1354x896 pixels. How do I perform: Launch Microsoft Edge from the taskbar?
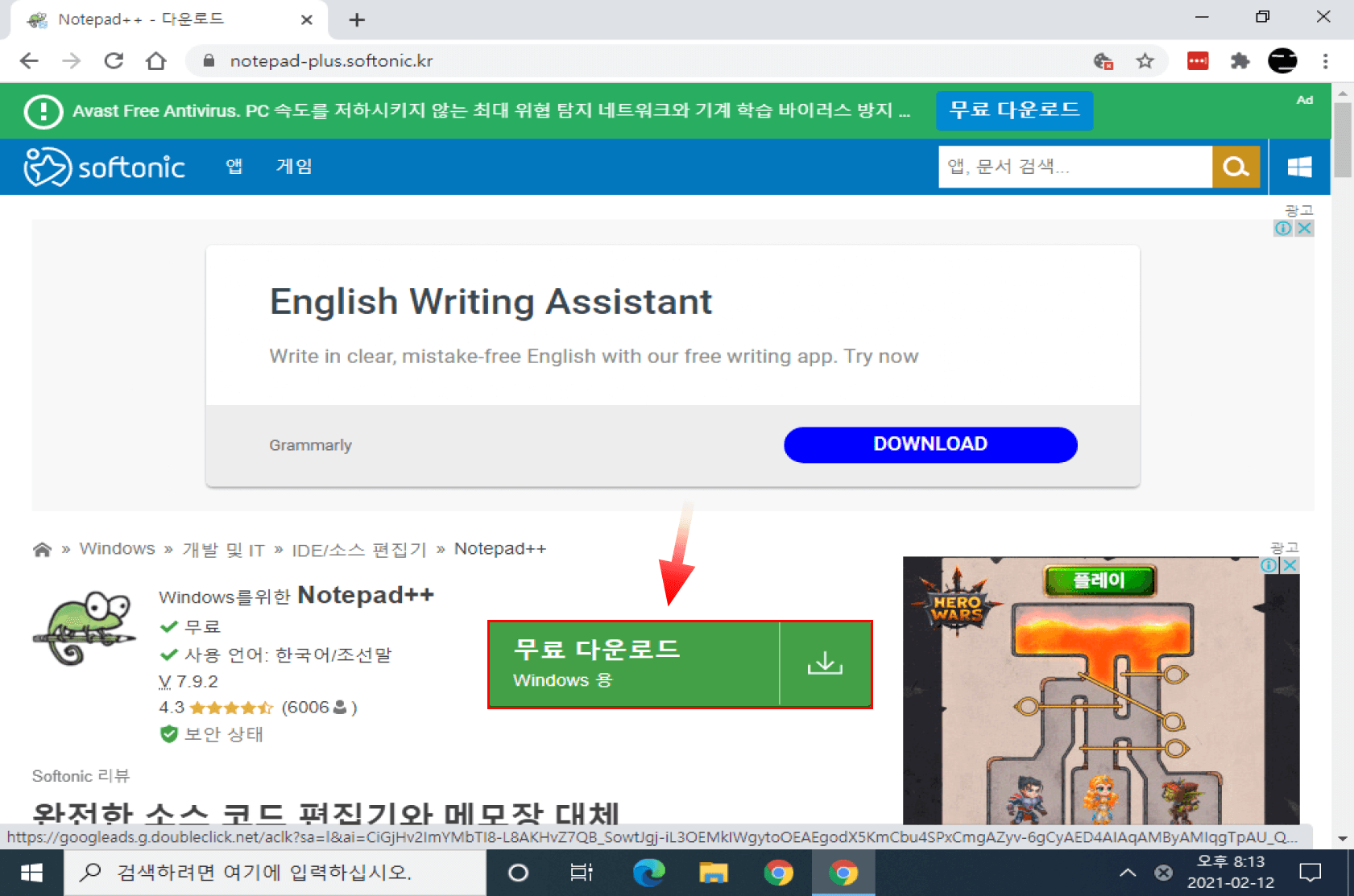[648, 873]
